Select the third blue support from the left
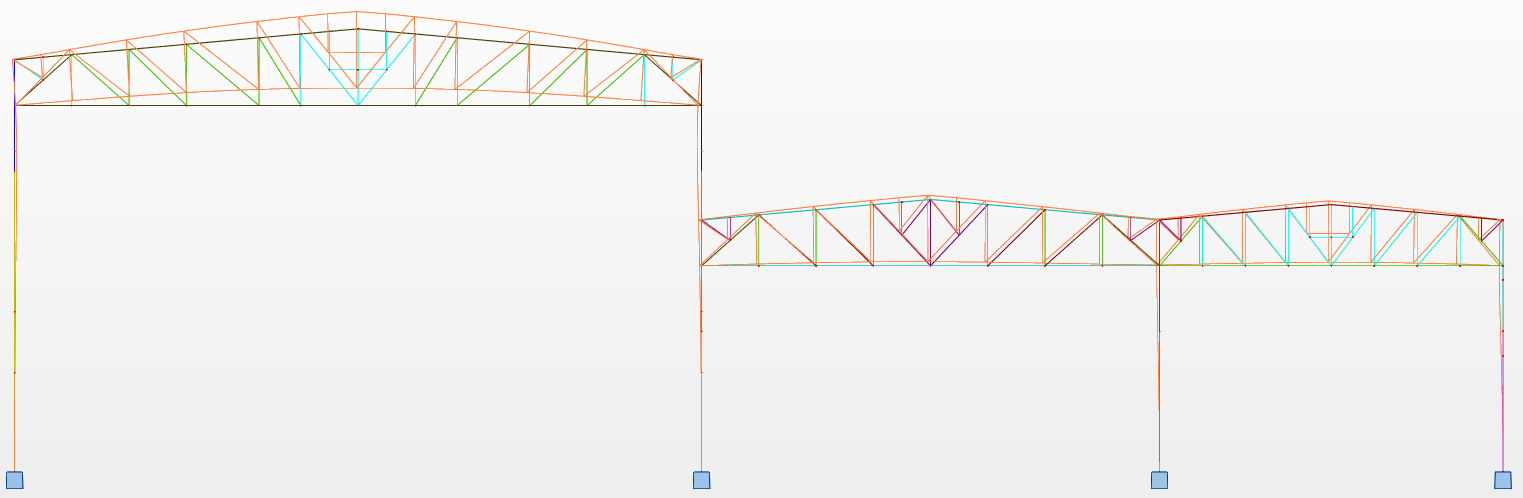The width and height of the screenshot is (1523, 498). 1159,480
